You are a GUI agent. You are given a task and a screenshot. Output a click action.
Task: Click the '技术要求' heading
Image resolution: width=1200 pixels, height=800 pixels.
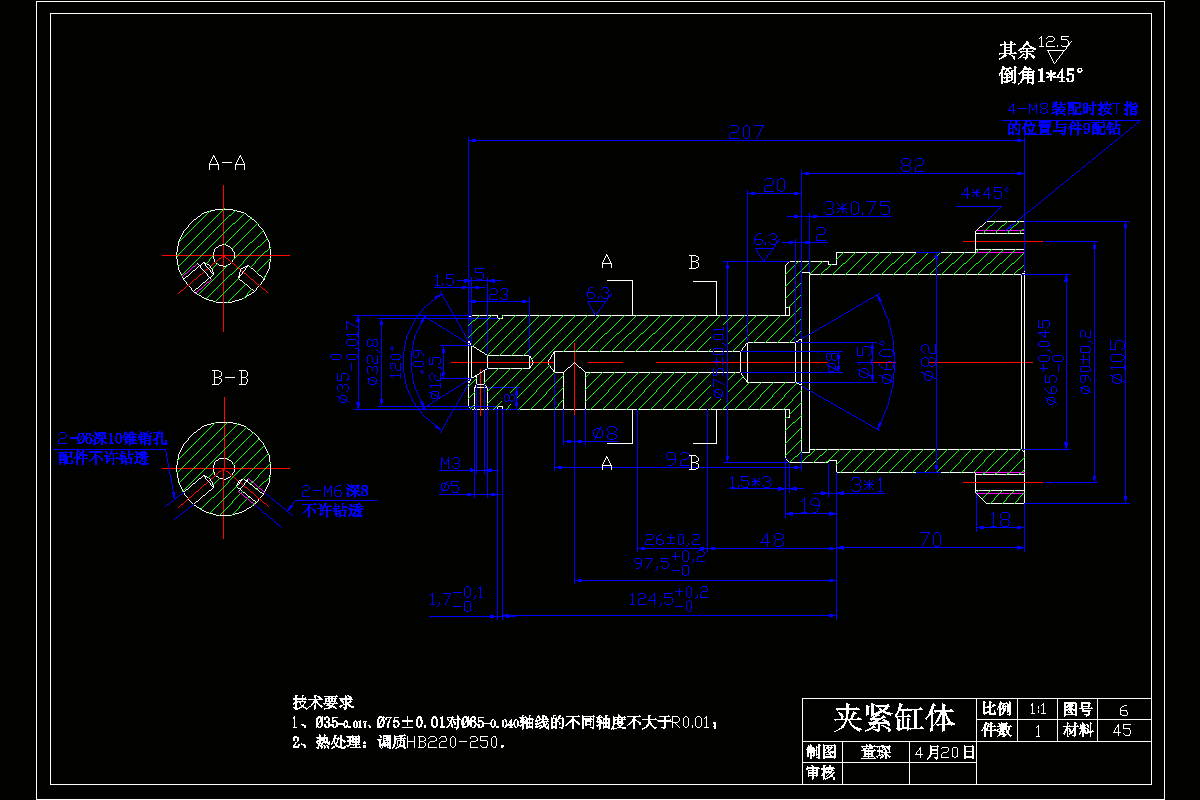coord(323,703)
